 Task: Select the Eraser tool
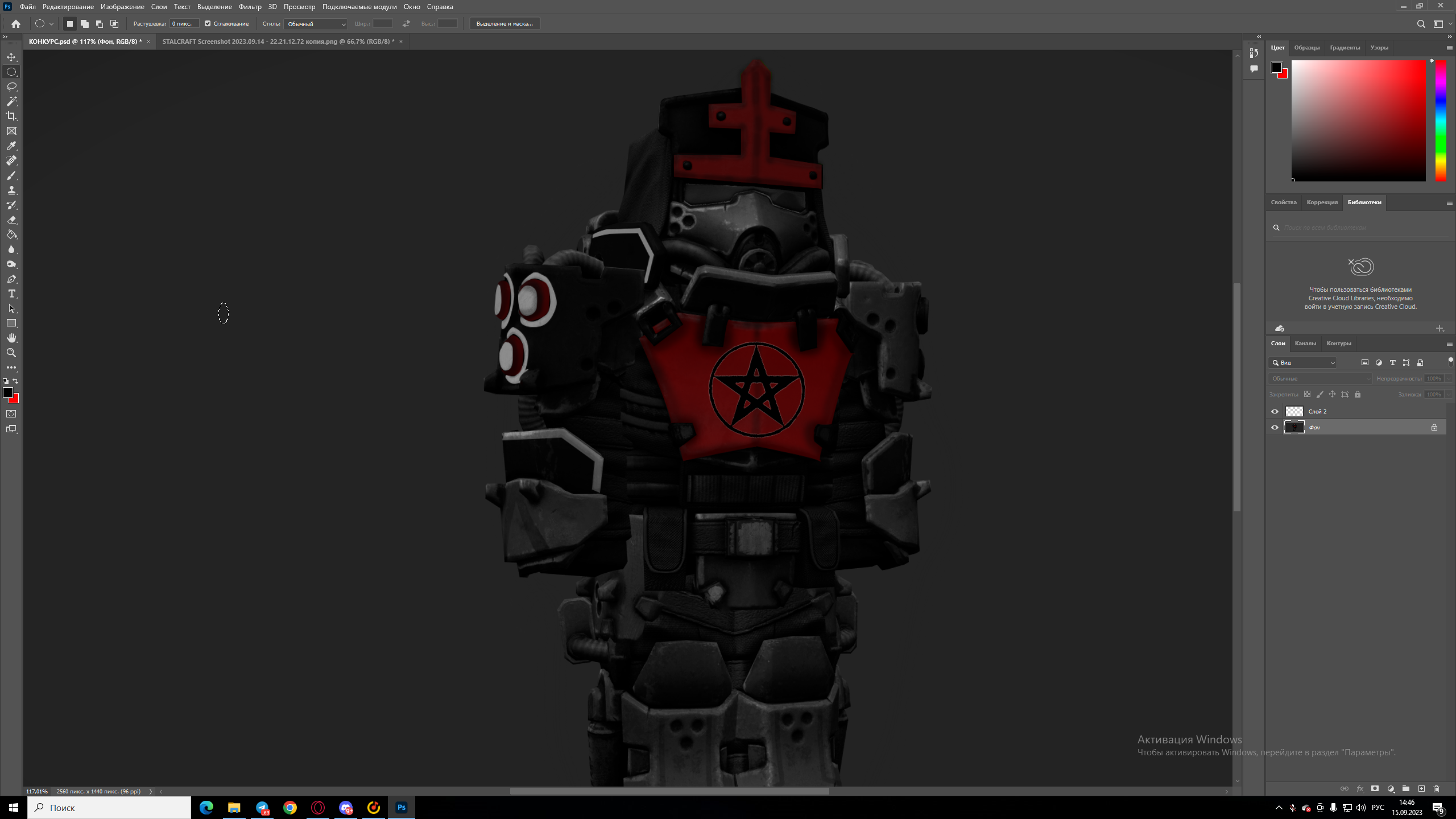click(x=11, y=220)
